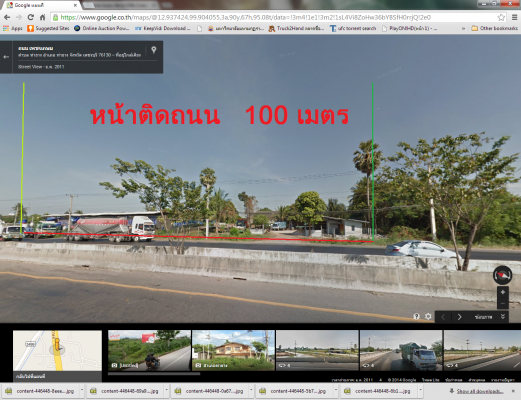
Task: Expand options arrow for content-446445-8eee download
Action: point(82,390)
